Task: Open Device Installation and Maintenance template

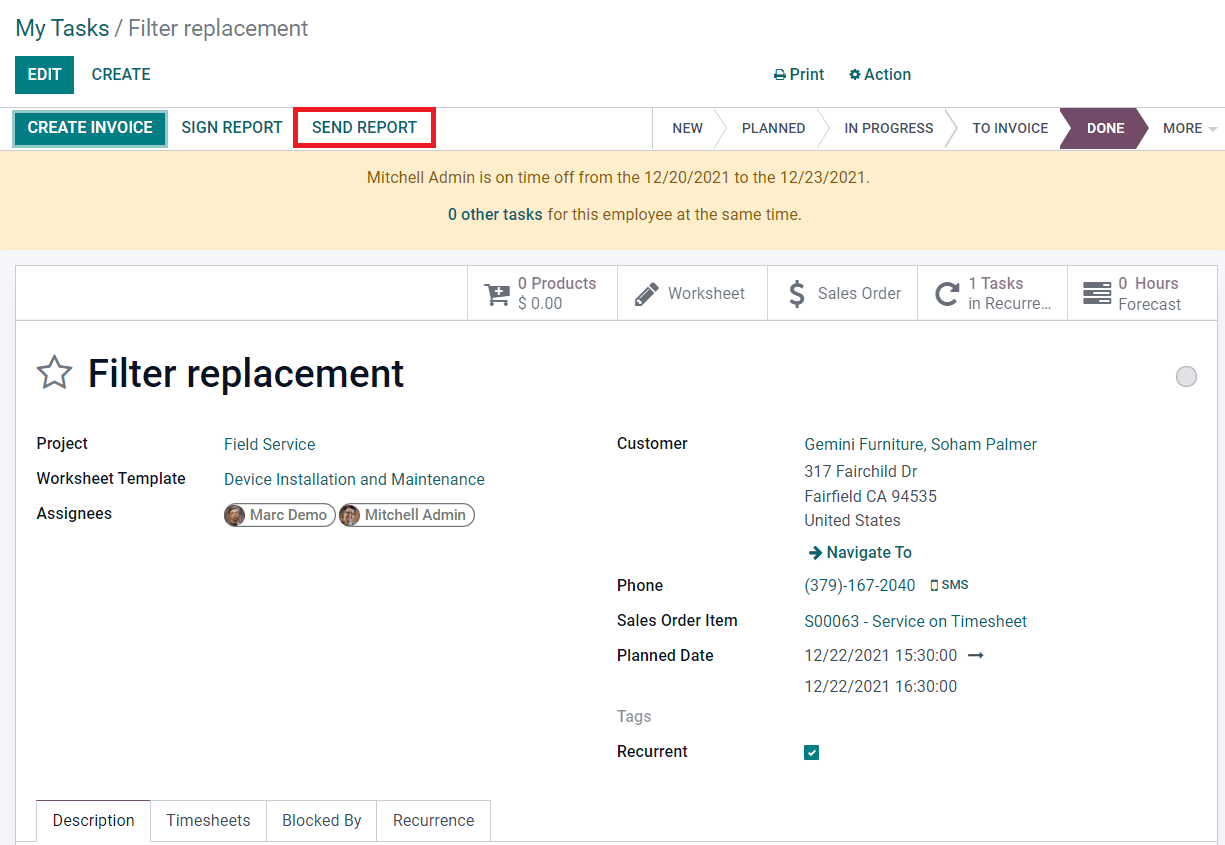Action: click(x=354, y=480)
